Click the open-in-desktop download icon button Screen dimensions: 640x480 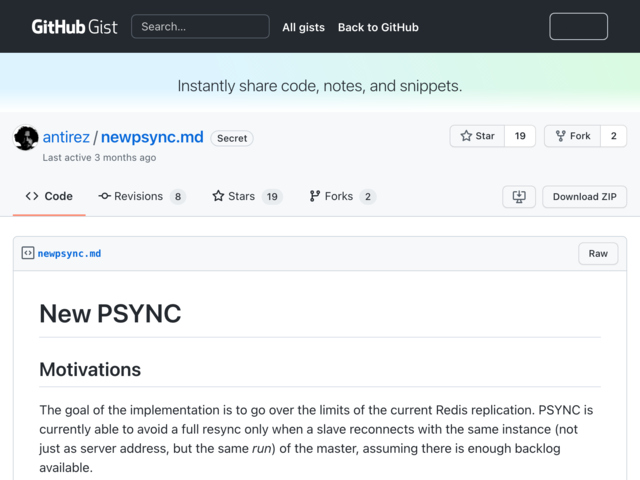(x=519, y=197)
